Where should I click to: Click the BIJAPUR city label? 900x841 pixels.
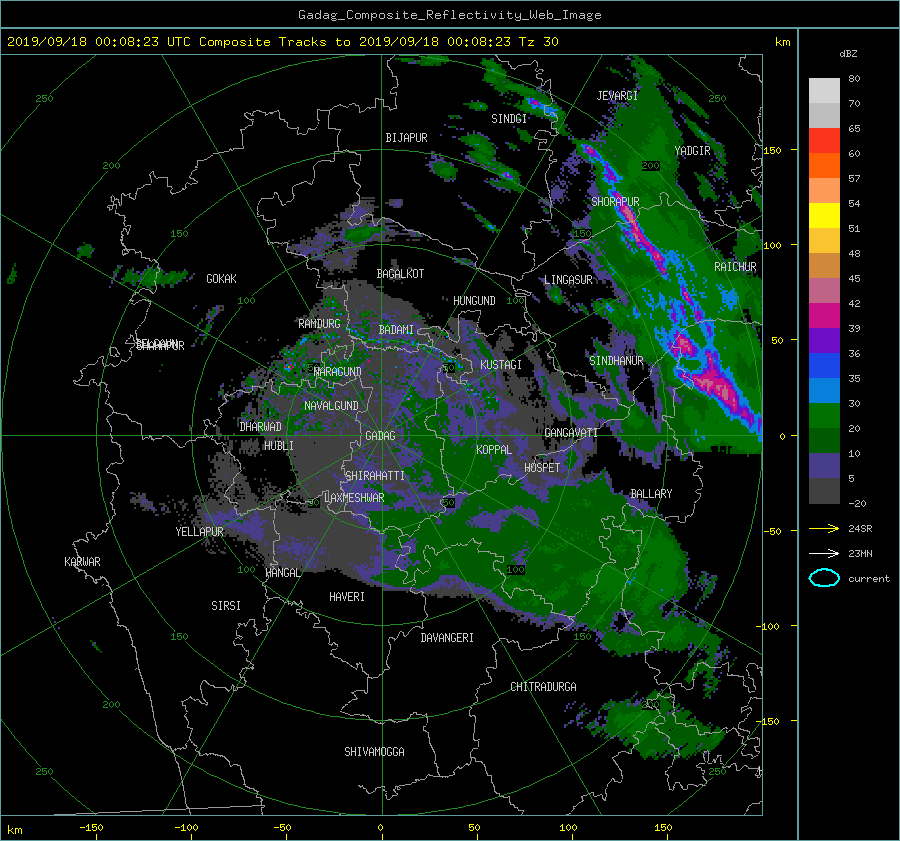(x=406, y=138)
